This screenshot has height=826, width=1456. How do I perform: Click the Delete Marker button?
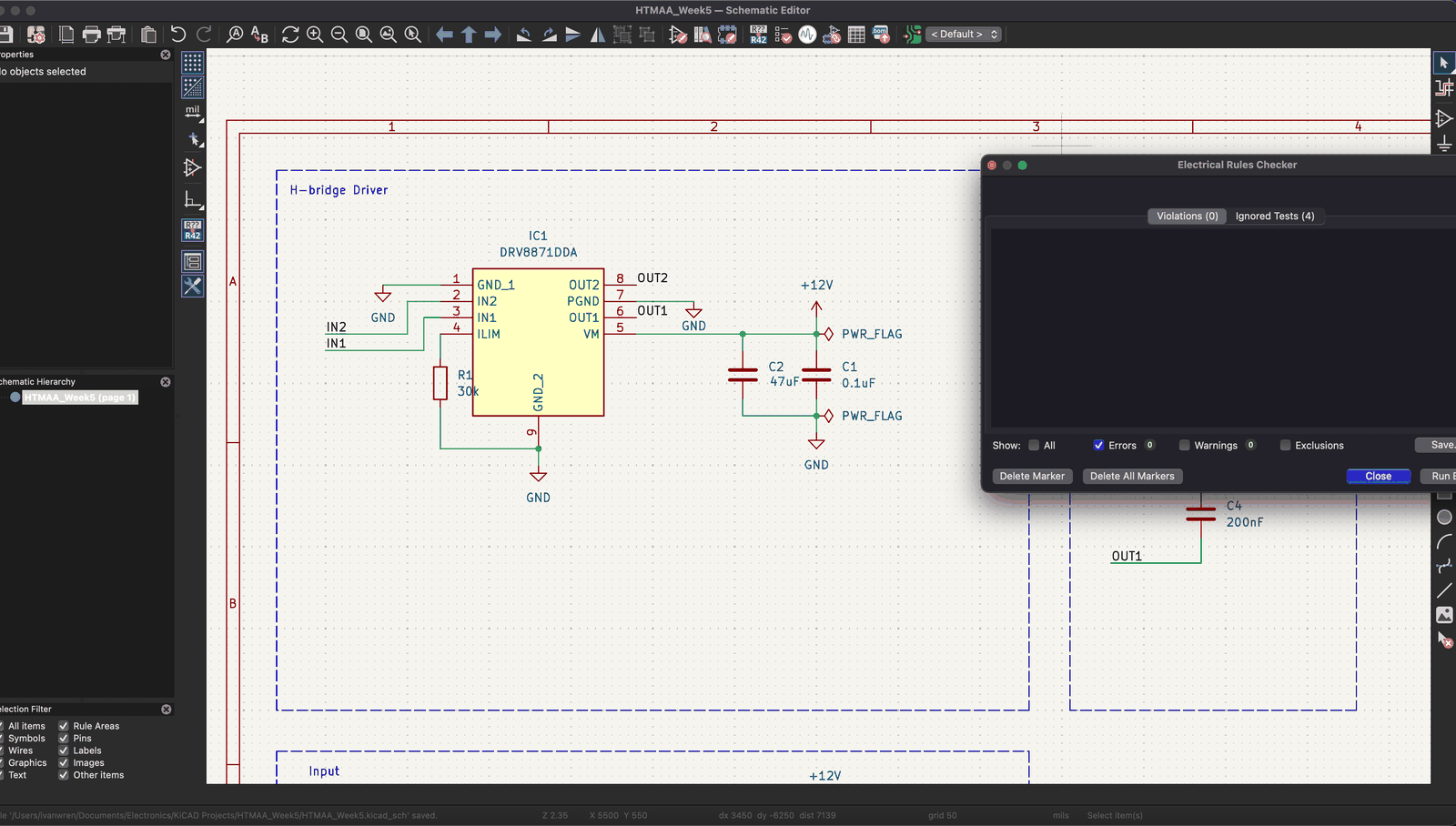1032,477
